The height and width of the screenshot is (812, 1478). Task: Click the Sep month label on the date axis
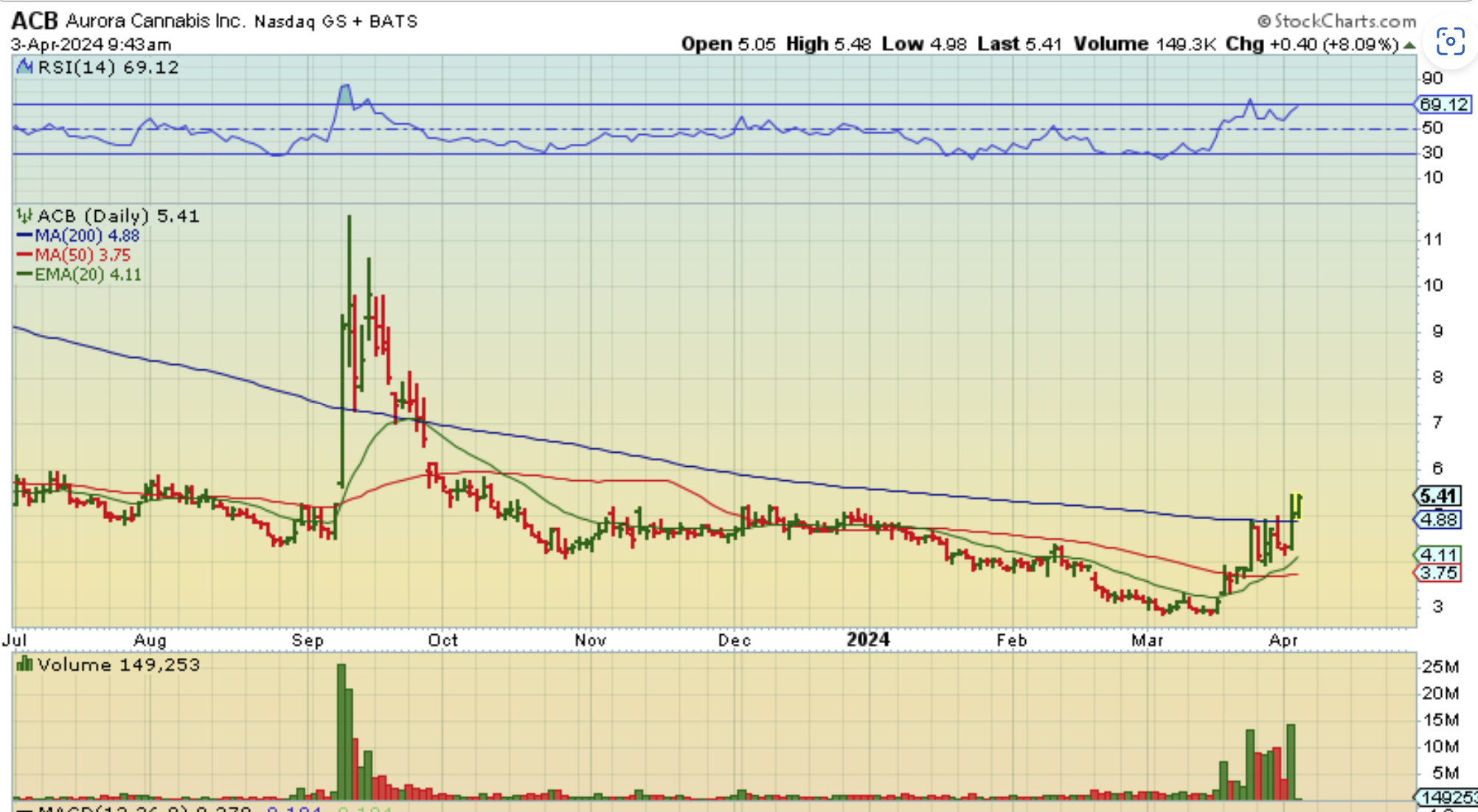308,640
